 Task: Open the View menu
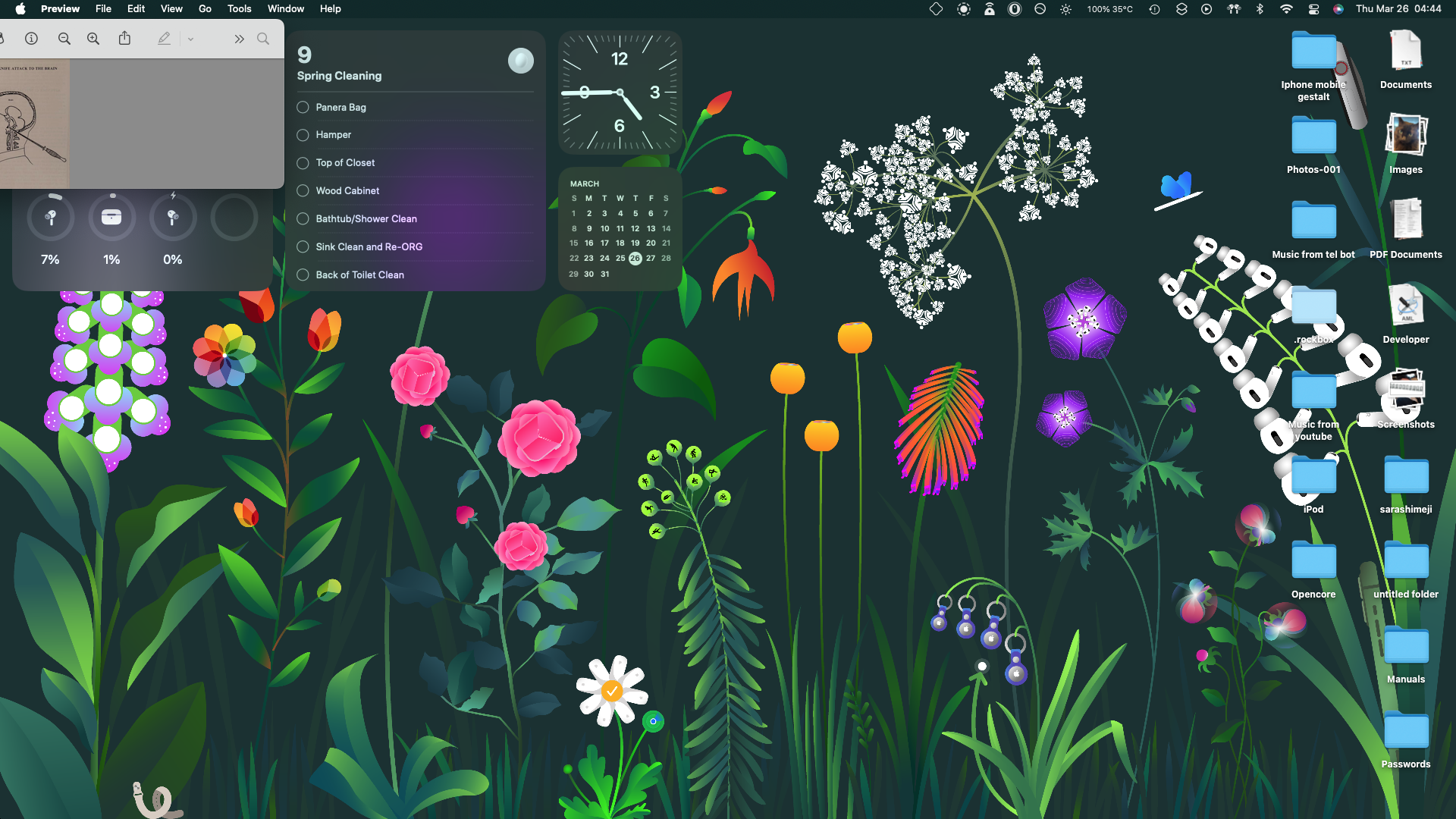point(171,9)
